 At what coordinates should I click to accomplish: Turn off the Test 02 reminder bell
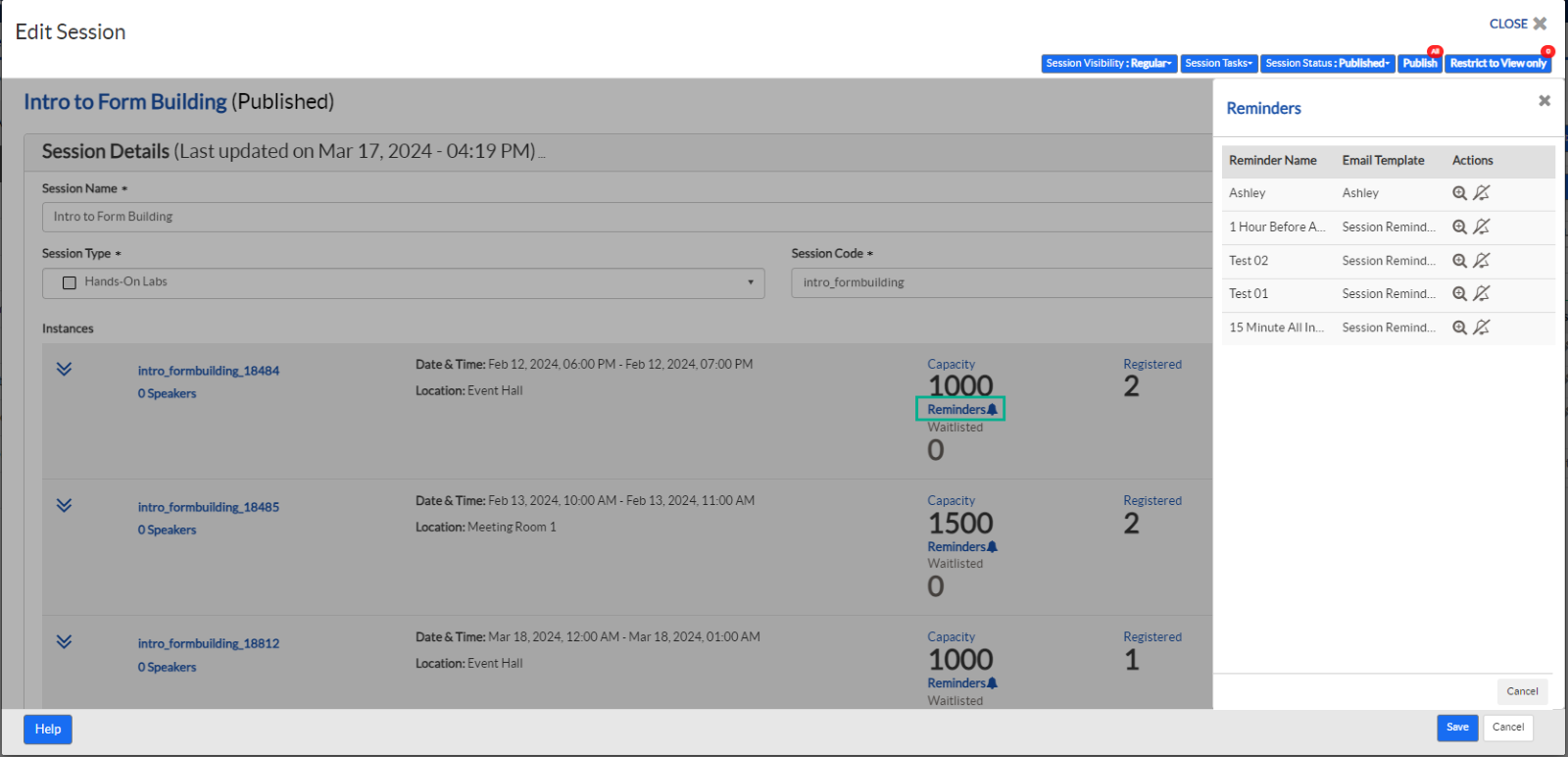pos(1482,261)
